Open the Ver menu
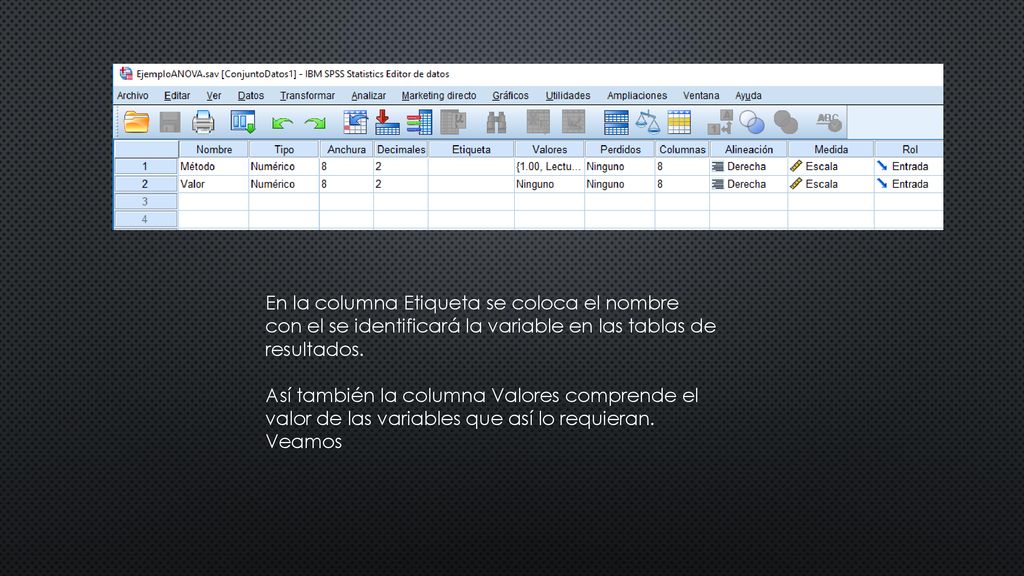Screen dimensions: 1024x576 click(x=214, y=95)
